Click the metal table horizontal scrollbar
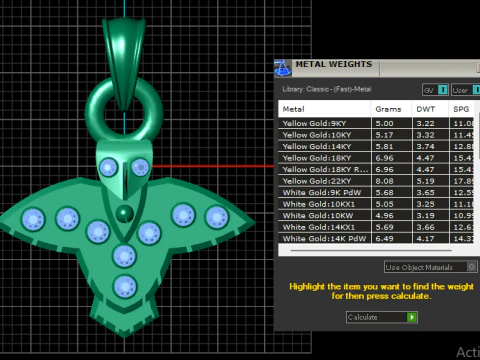Viewport: 480px width, 360px height. [x=371, y=250]
